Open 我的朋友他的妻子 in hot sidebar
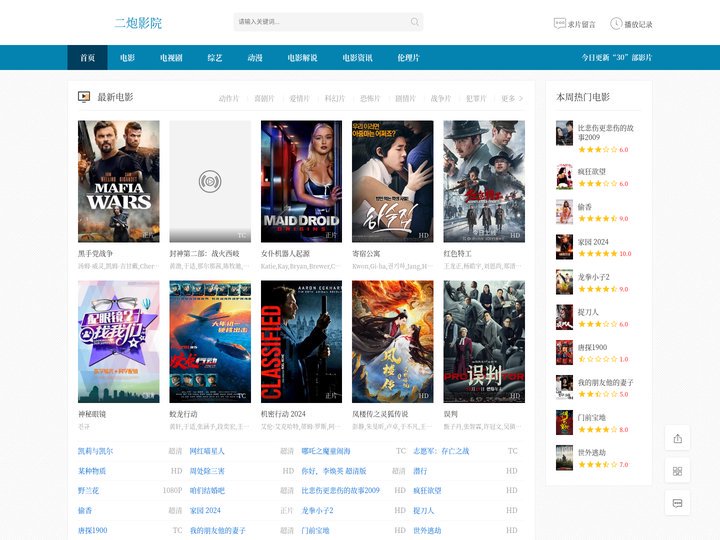The image size is (720, 540). 606,382
